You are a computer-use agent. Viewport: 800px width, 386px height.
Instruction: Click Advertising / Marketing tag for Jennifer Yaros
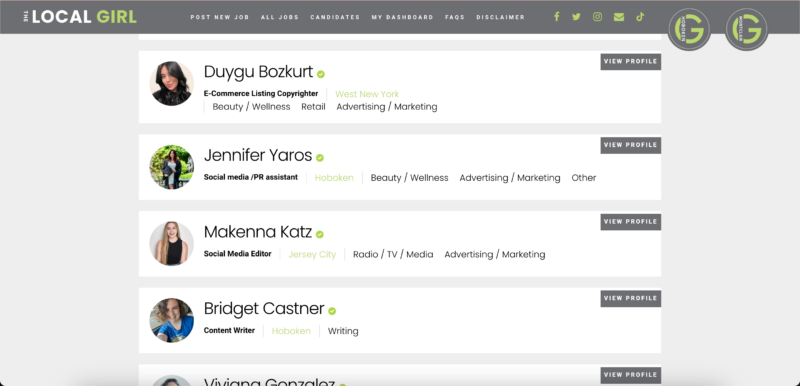[510, 178]
